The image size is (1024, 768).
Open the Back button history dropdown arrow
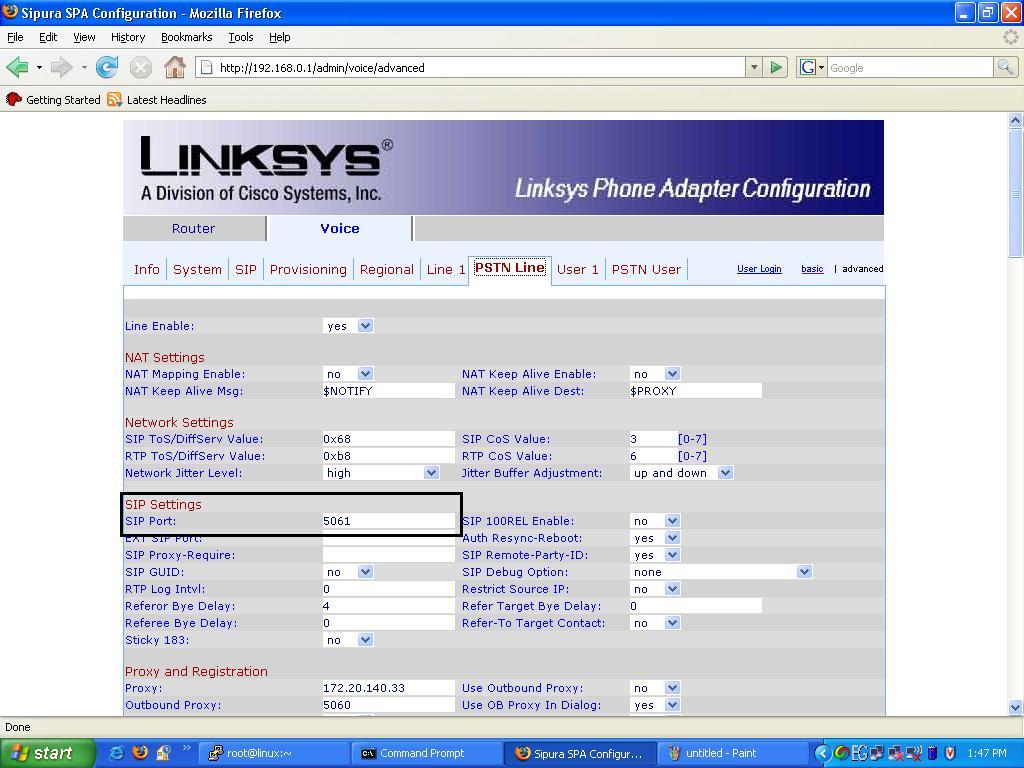coord(39,67)
